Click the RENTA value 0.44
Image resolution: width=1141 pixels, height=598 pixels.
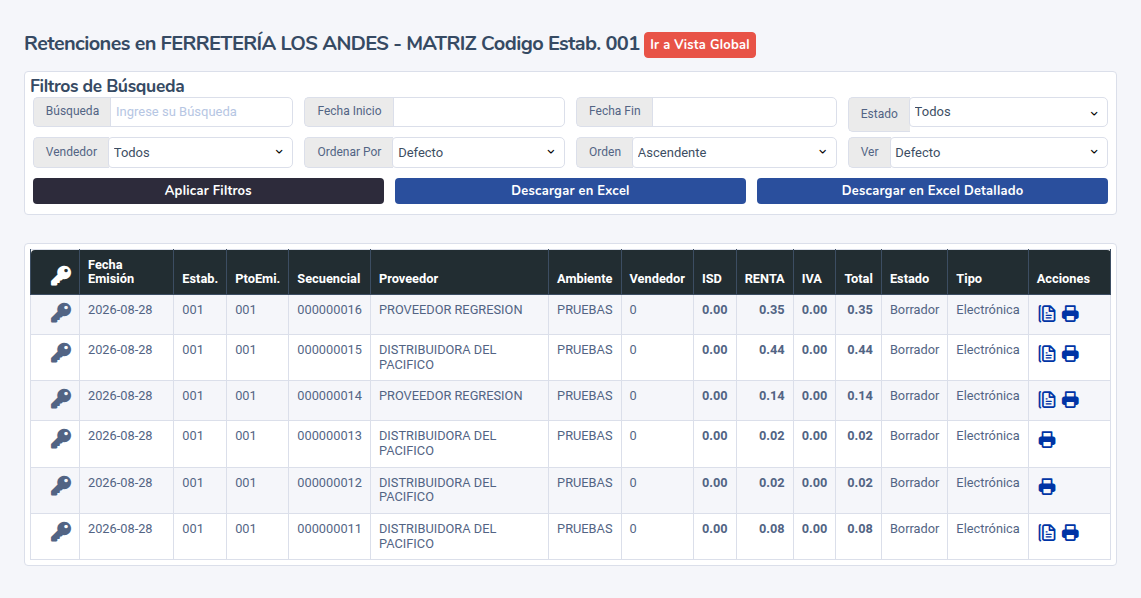coord(771,350)
